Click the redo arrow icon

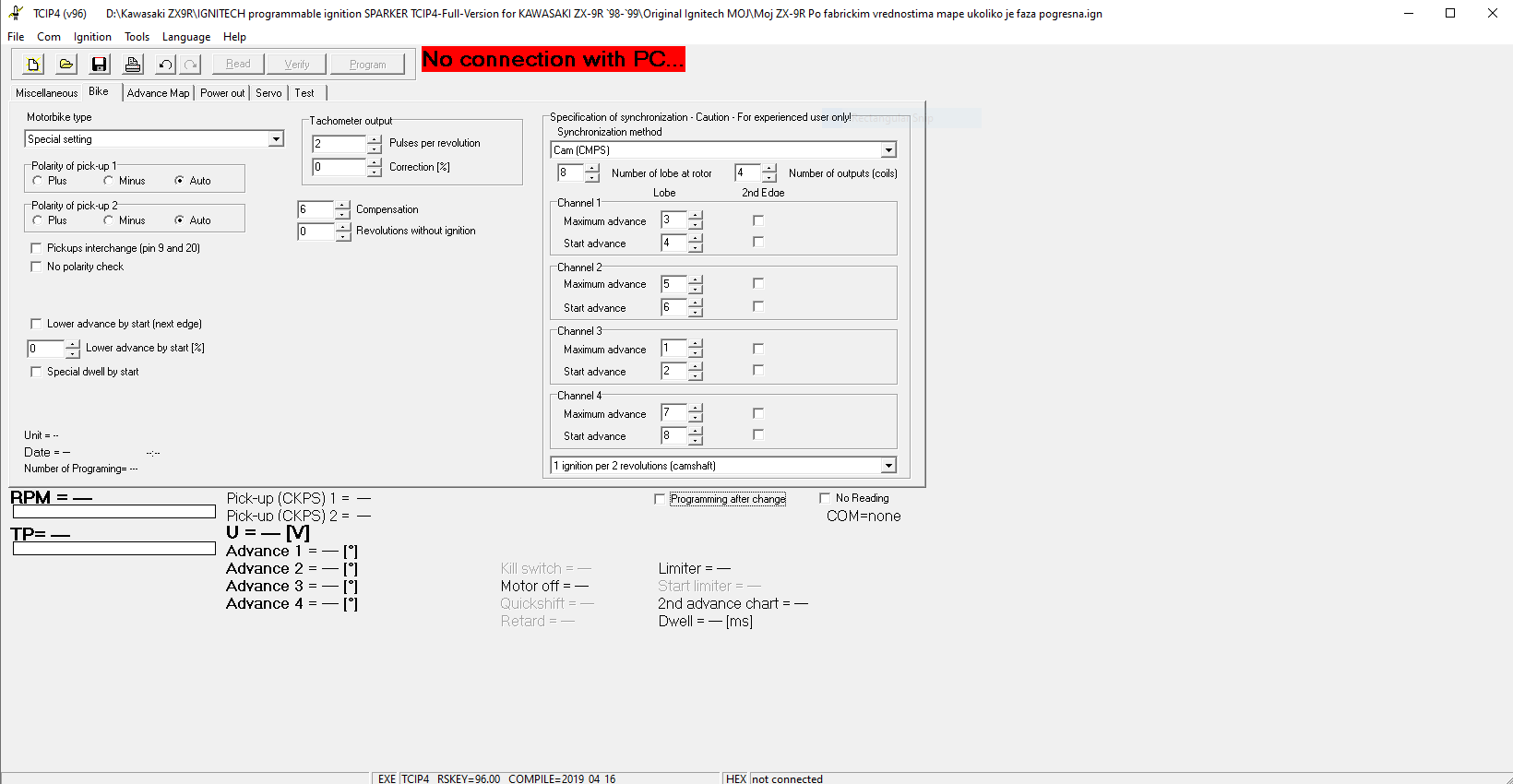pos(190,65)
